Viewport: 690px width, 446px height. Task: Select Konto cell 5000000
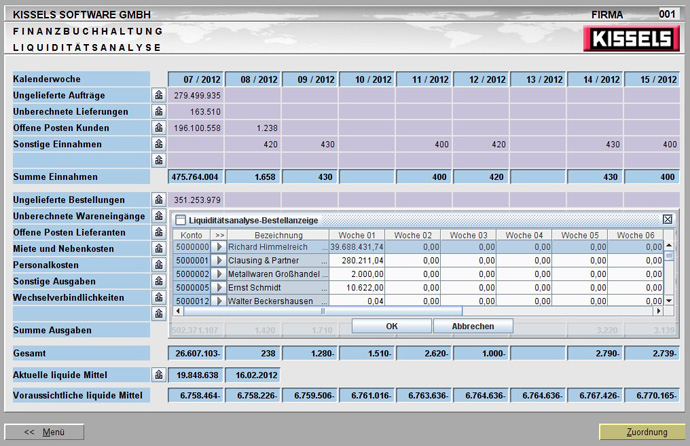192,247
